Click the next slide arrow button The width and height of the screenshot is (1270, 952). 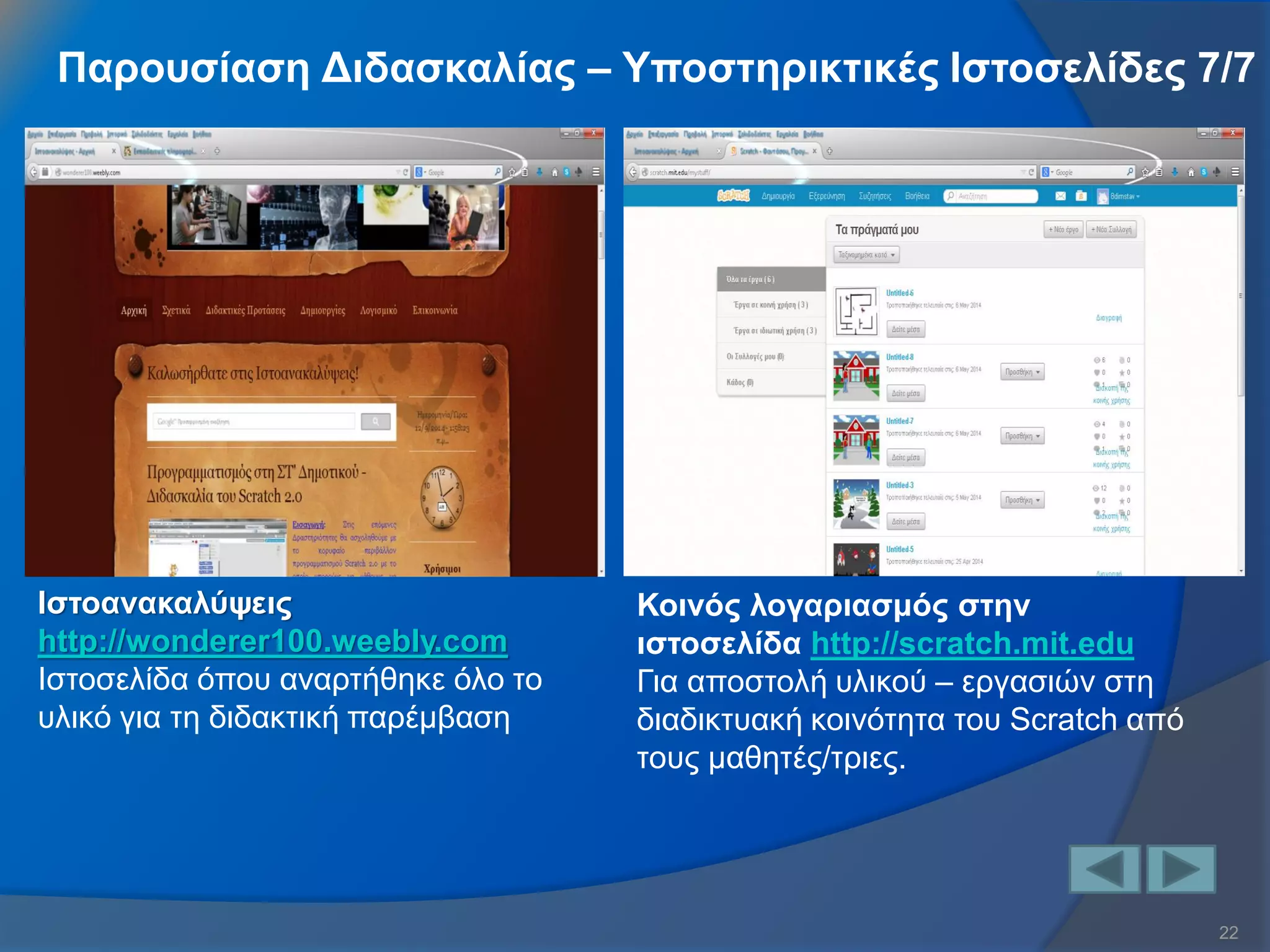click(1181, 869)
